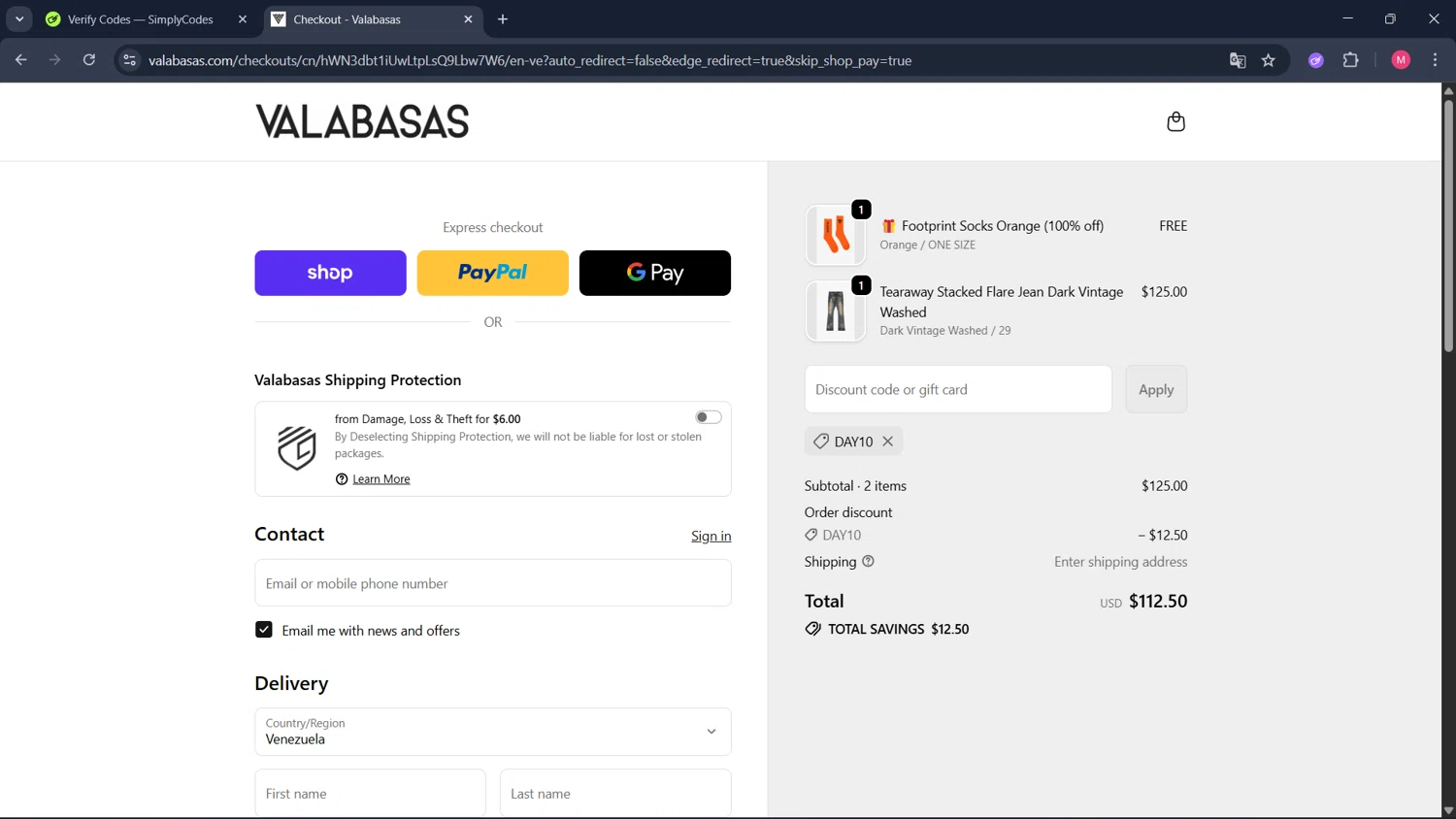The image size is (1456, 819).
Task: View site information icon in address bar
Action: [x=129, y=60]
